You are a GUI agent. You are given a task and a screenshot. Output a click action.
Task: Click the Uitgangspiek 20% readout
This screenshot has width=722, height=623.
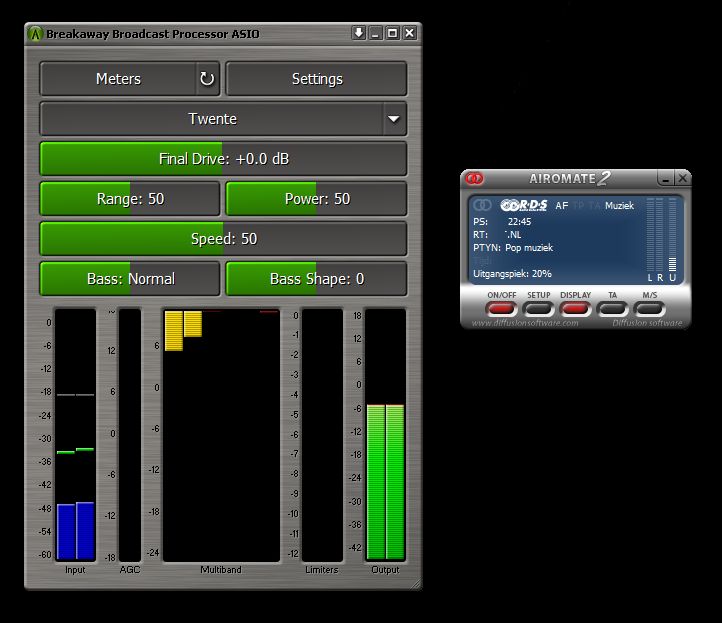512,274
